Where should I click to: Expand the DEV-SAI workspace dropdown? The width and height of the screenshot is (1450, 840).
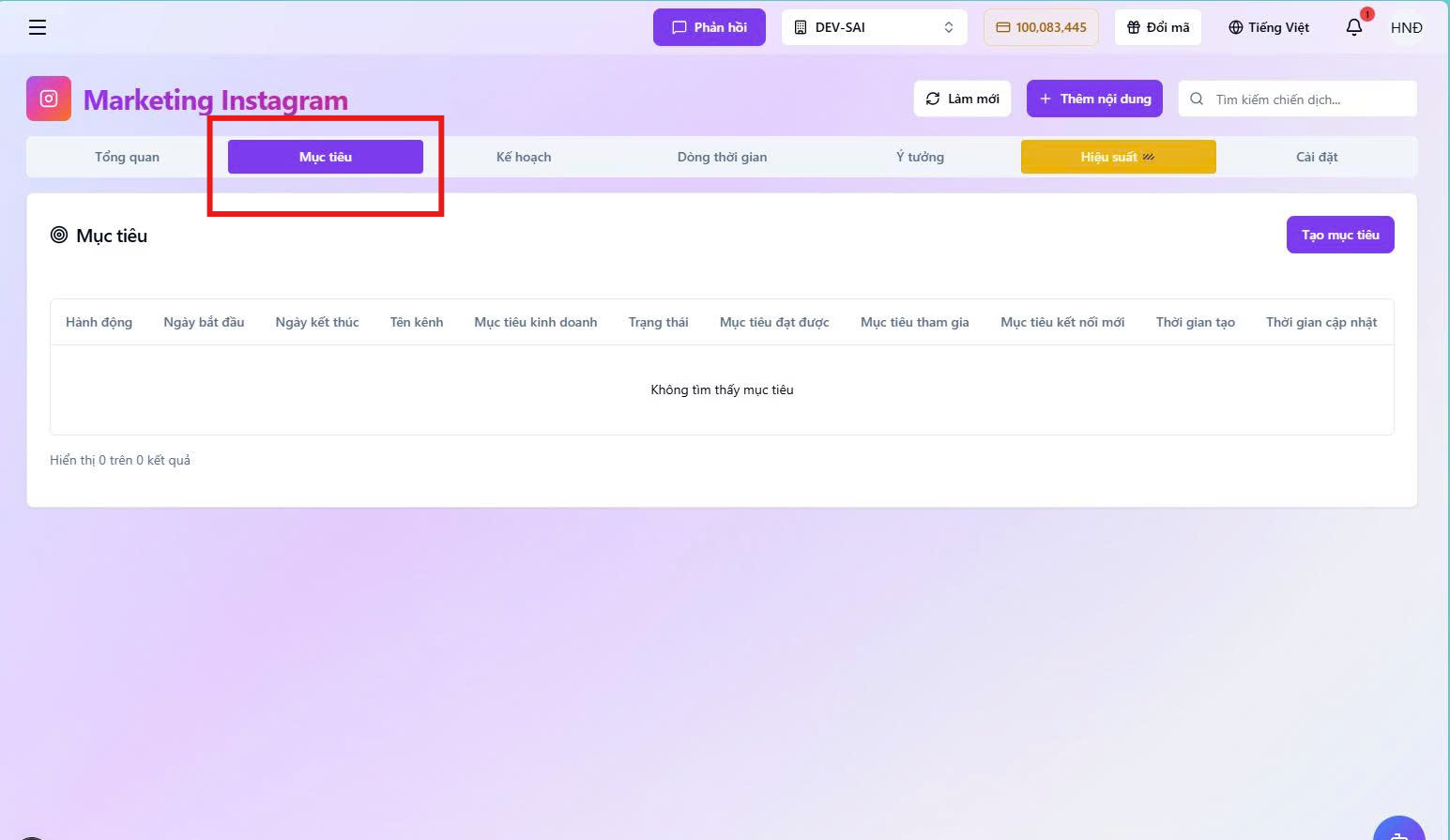click(874, 27)
